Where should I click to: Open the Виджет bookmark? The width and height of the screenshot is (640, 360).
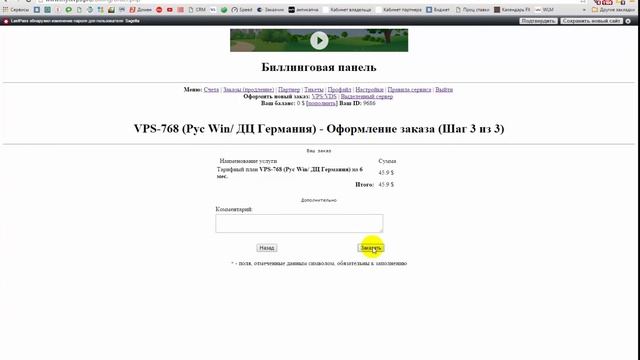pyautogui.click(x=438, y=9)
